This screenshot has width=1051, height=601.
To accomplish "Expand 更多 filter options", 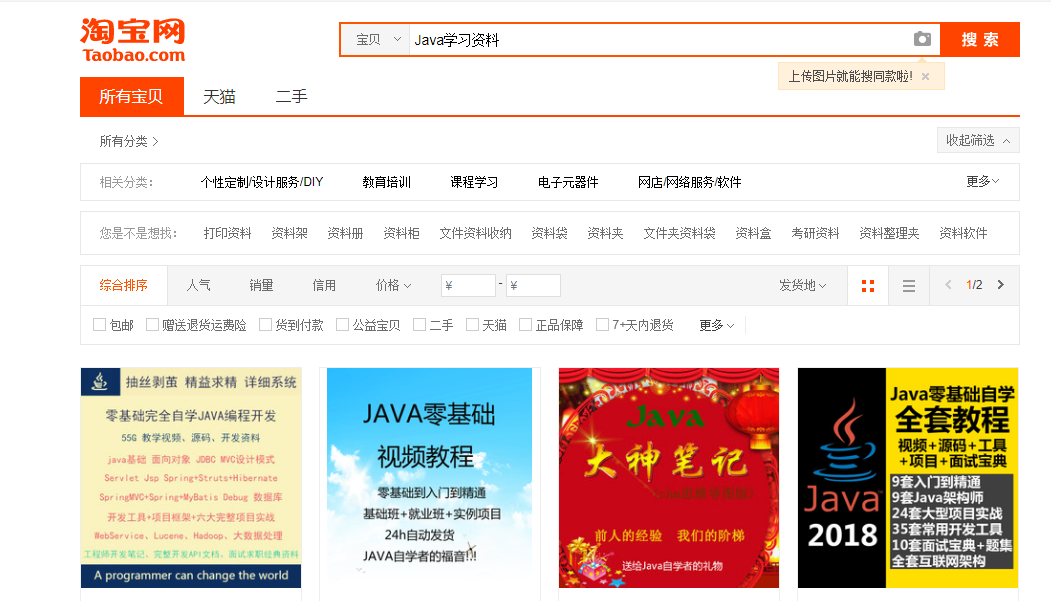I will [717, 326].
